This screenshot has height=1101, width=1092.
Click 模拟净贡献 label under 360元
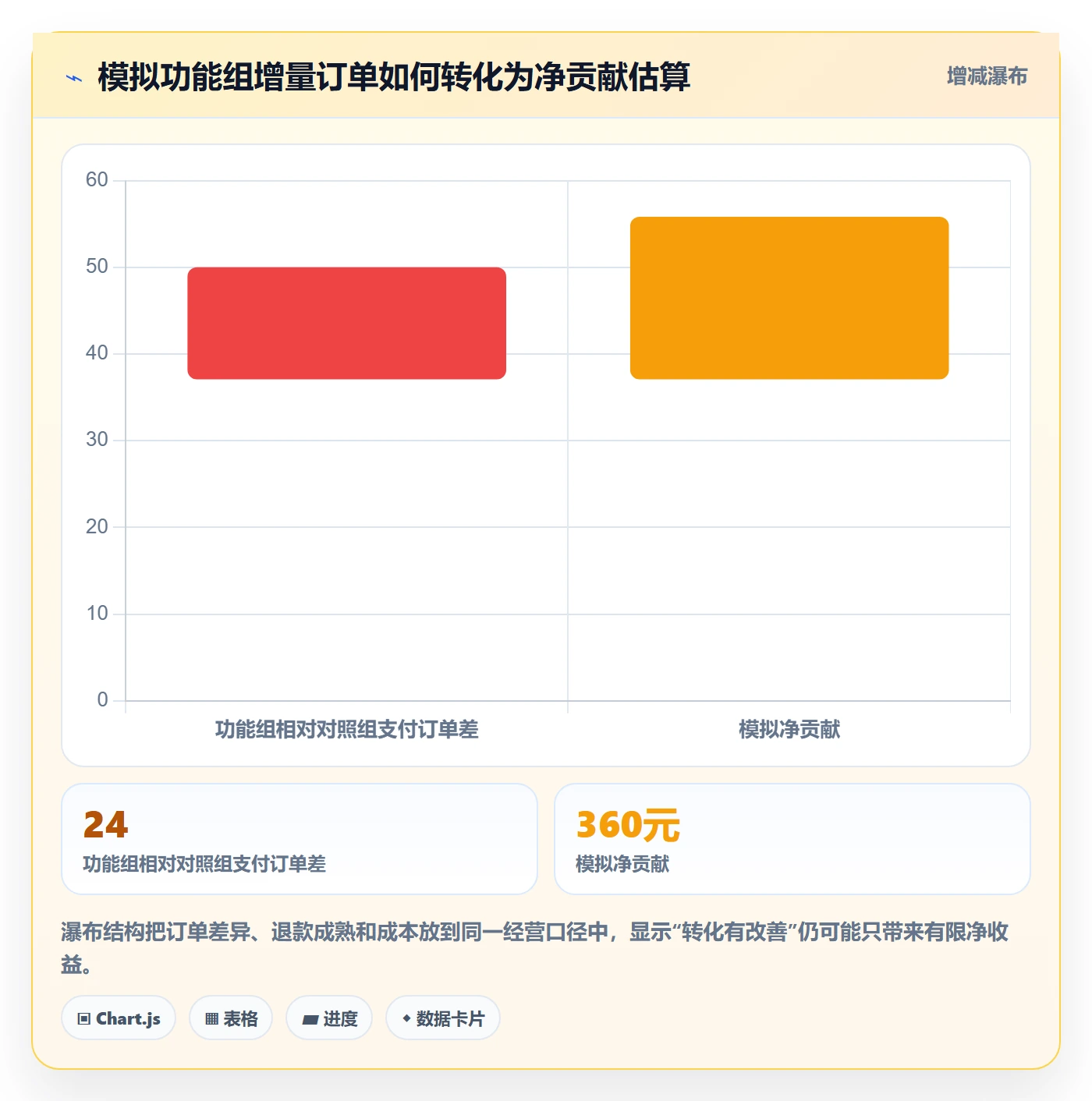(622, 864)
